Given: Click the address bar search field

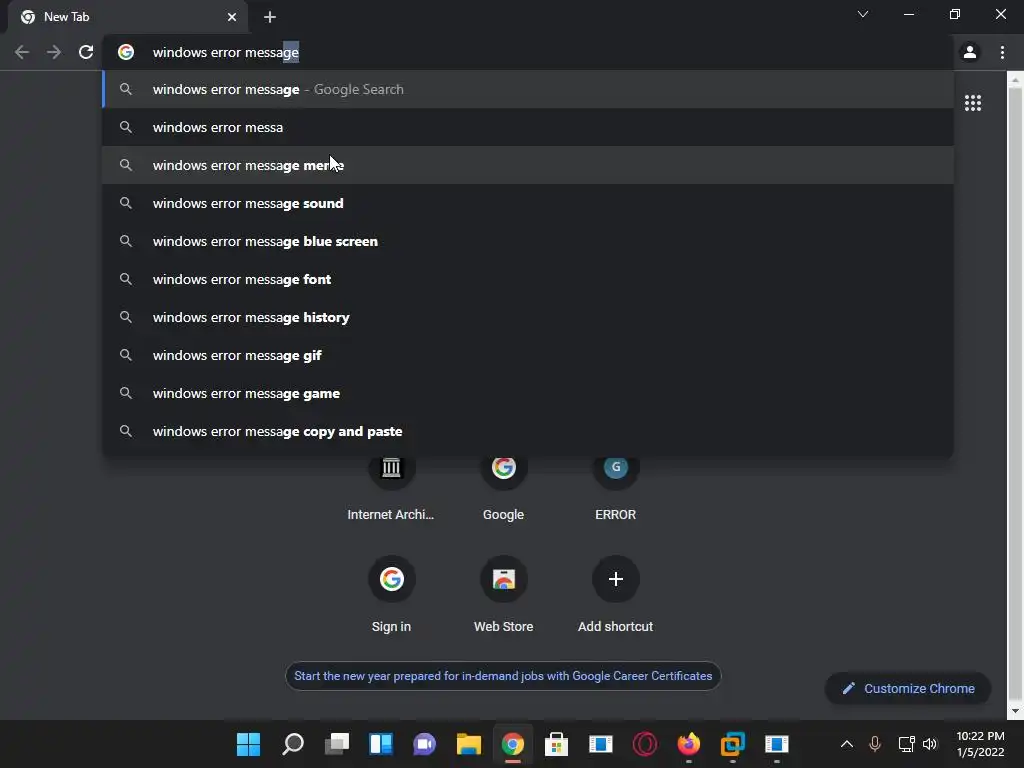Looking at the screenshot, I should click(528, 52).
